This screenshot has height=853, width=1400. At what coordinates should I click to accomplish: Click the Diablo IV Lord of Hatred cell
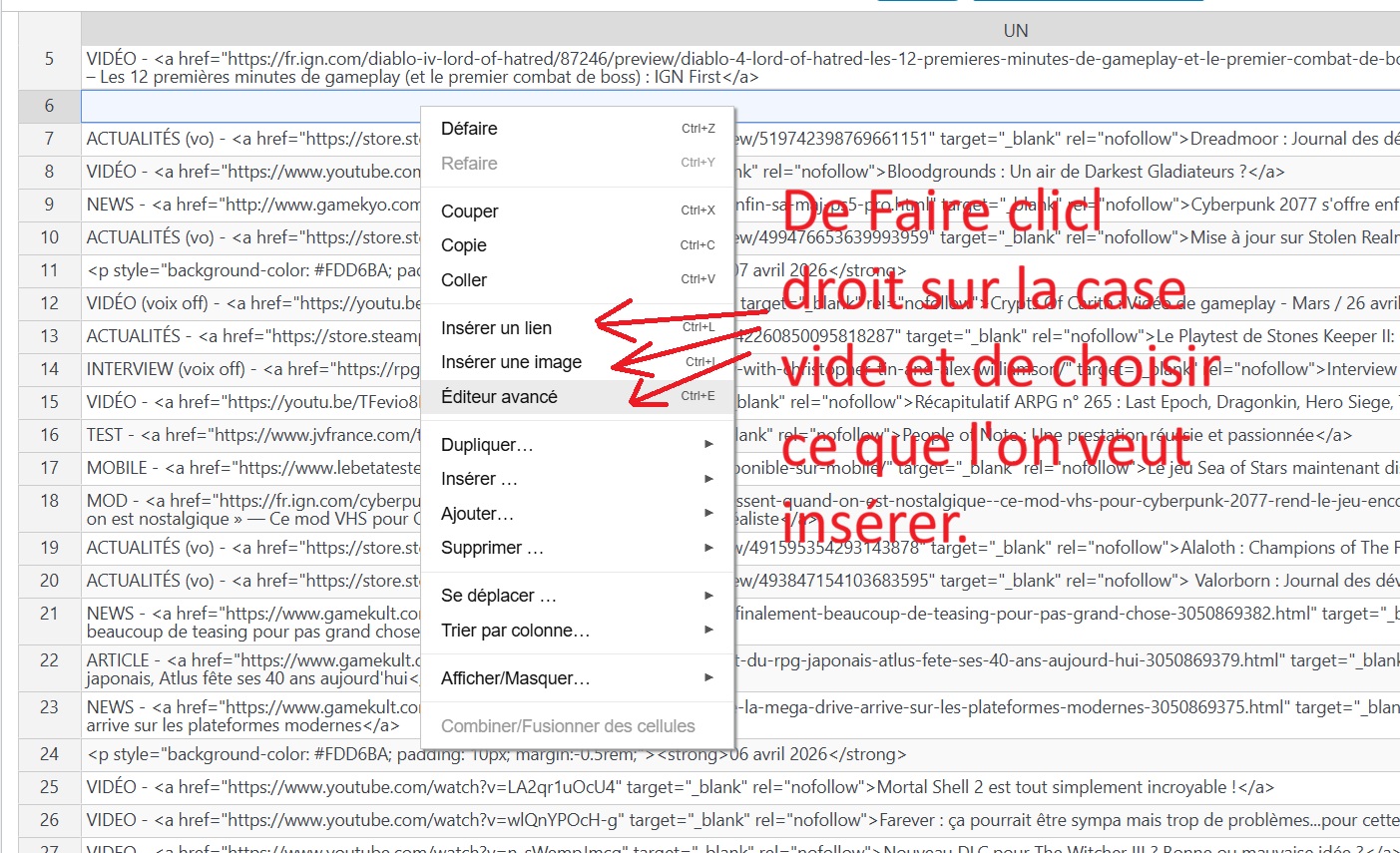(x=740, y=67)
